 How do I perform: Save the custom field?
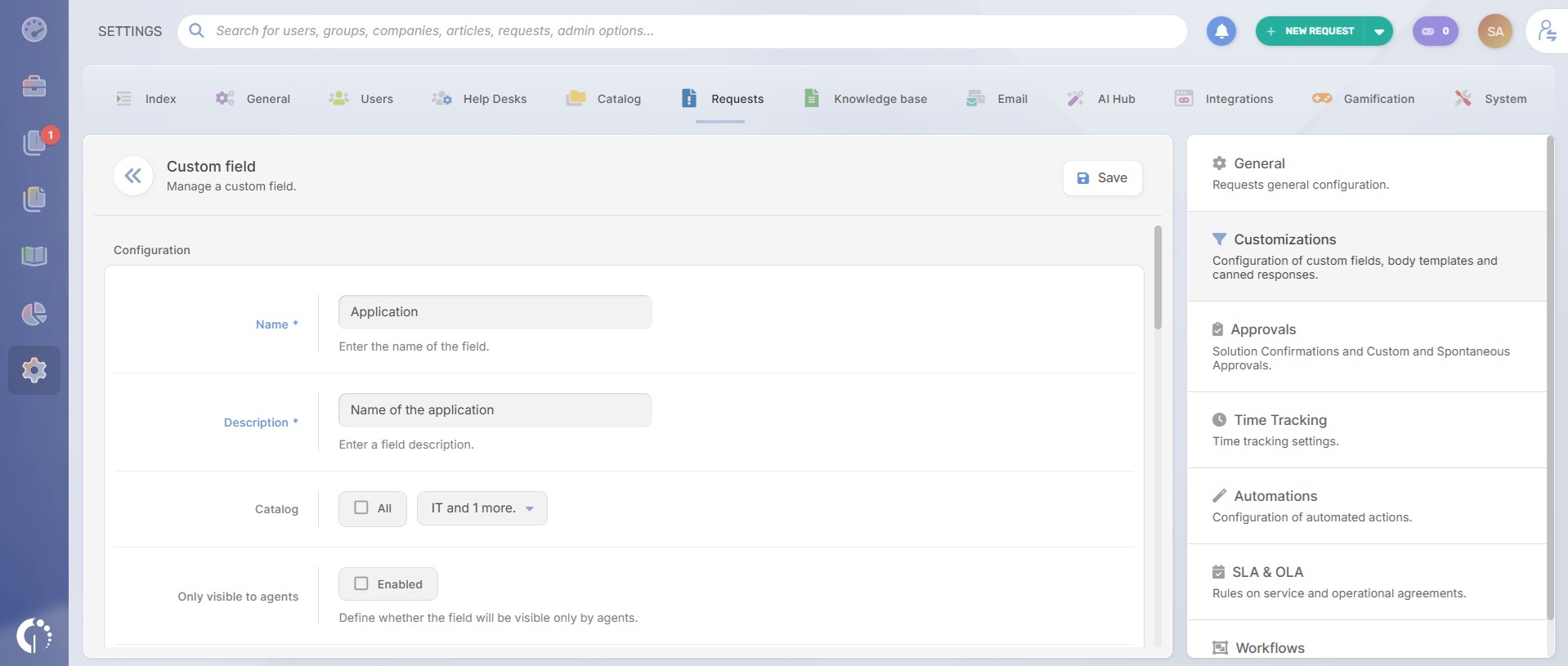1102,178
